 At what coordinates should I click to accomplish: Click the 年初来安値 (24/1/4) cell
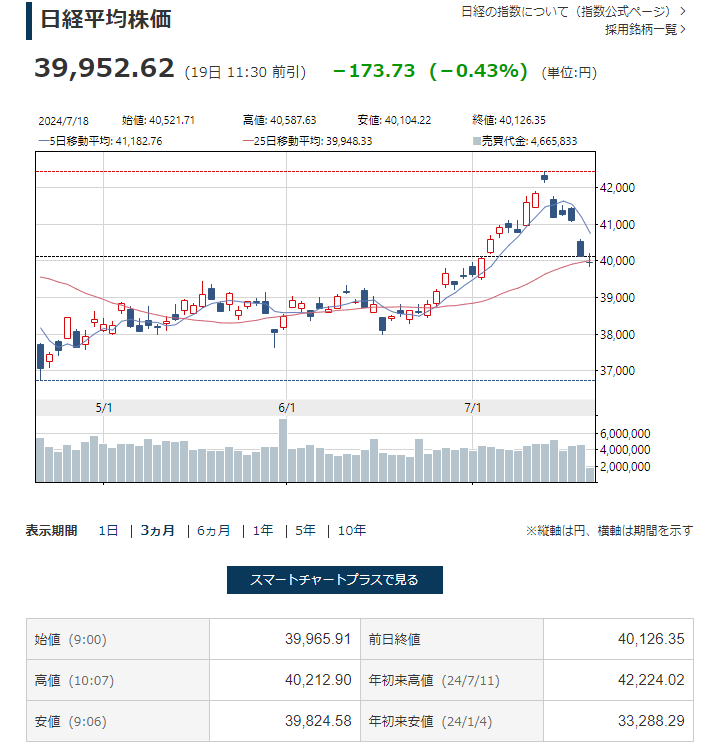click(x=452, y=721)
